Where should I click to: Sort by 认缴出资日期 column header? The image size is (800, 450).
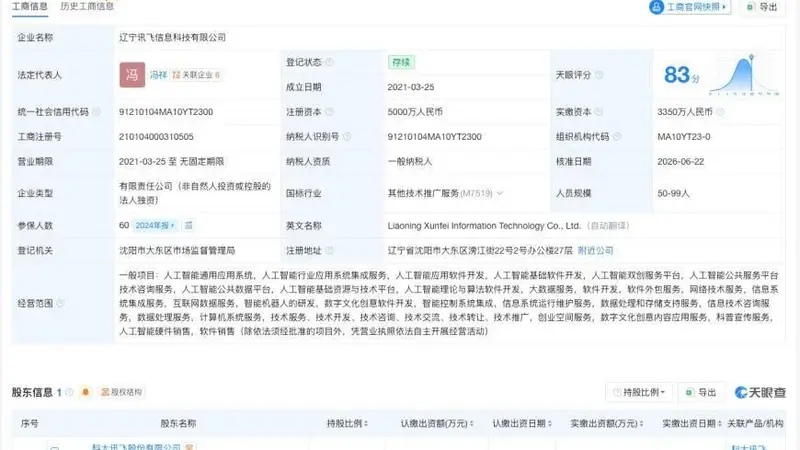point(521,423)
